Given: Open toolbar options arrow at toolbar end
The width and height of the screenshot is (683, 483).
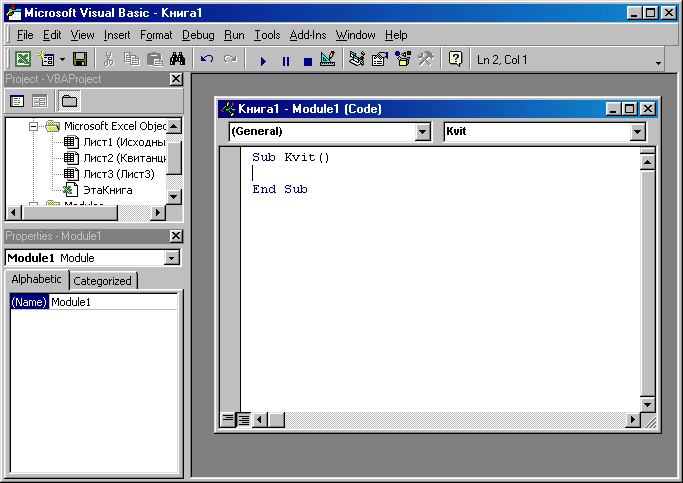Looking at the screenshot, I should coord(658,63).
